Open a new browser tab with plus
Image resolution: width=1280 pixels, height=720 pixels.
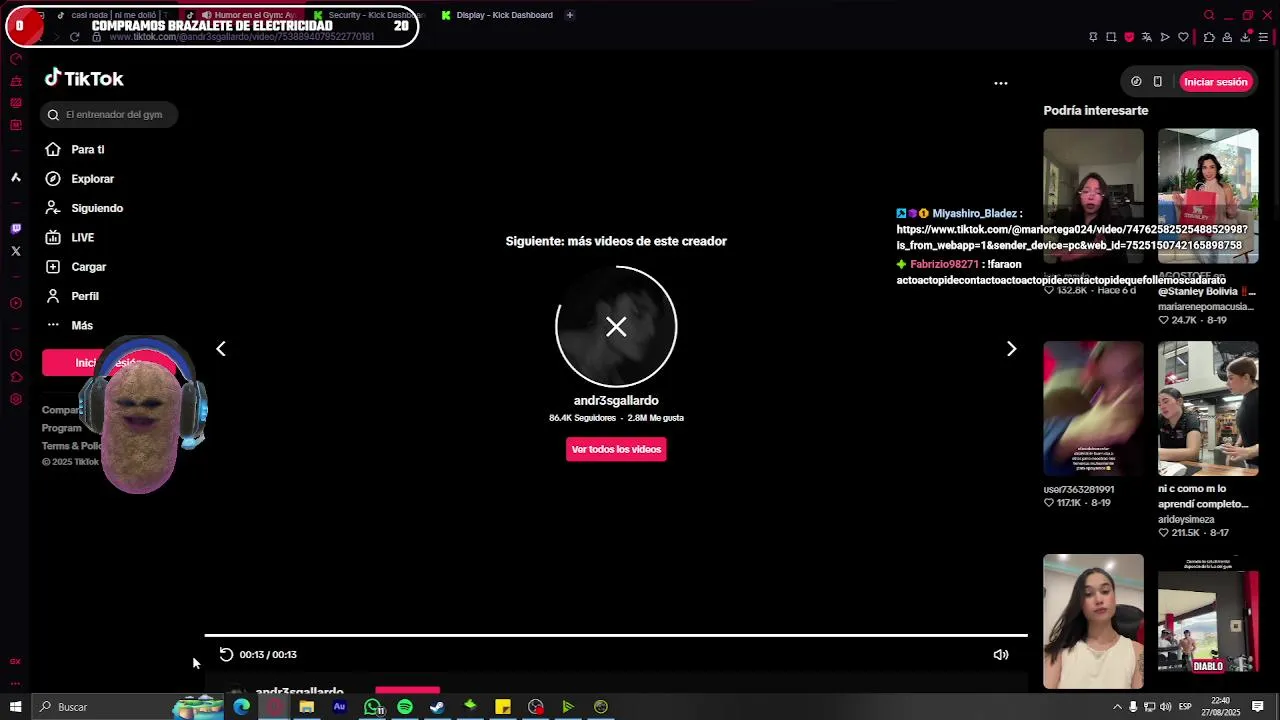click(x=570, y=15)
